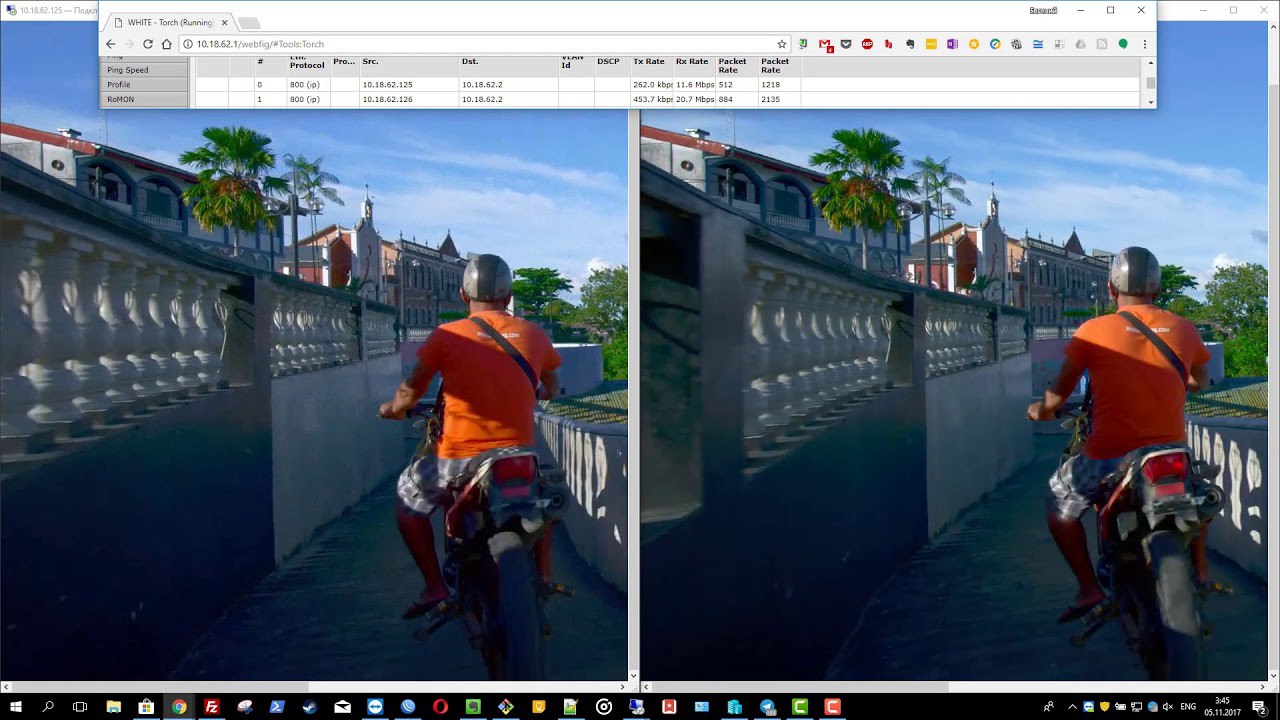
Task: Open Microsoft Store from taskbar
Action: [146, 707]
